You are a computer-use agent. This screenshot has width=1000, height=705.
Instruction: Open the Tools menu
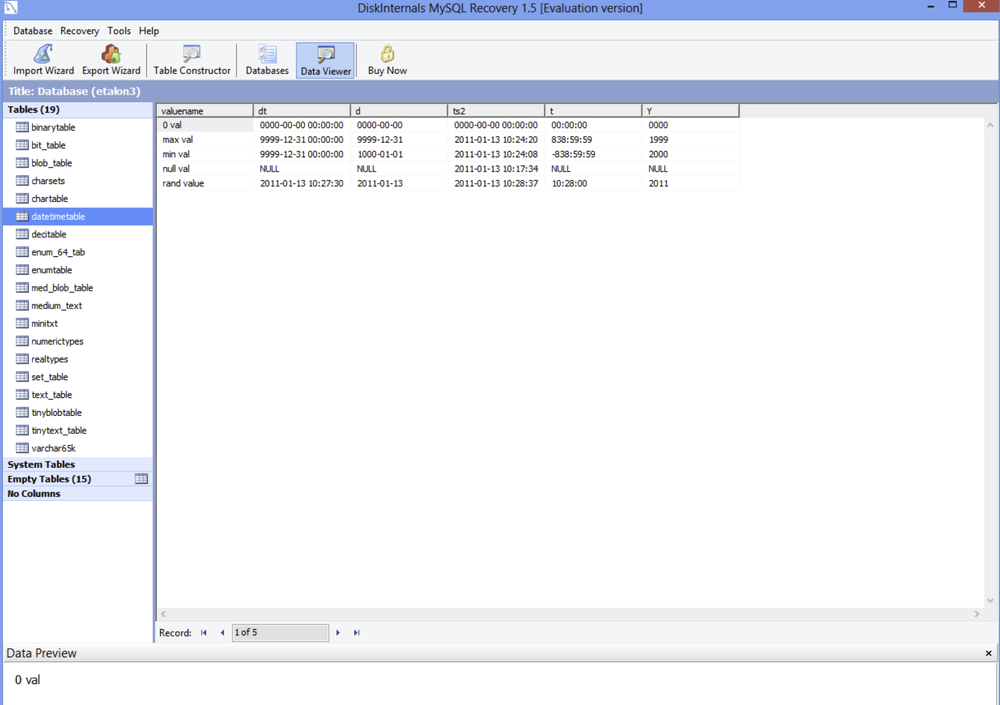(119, 31)
